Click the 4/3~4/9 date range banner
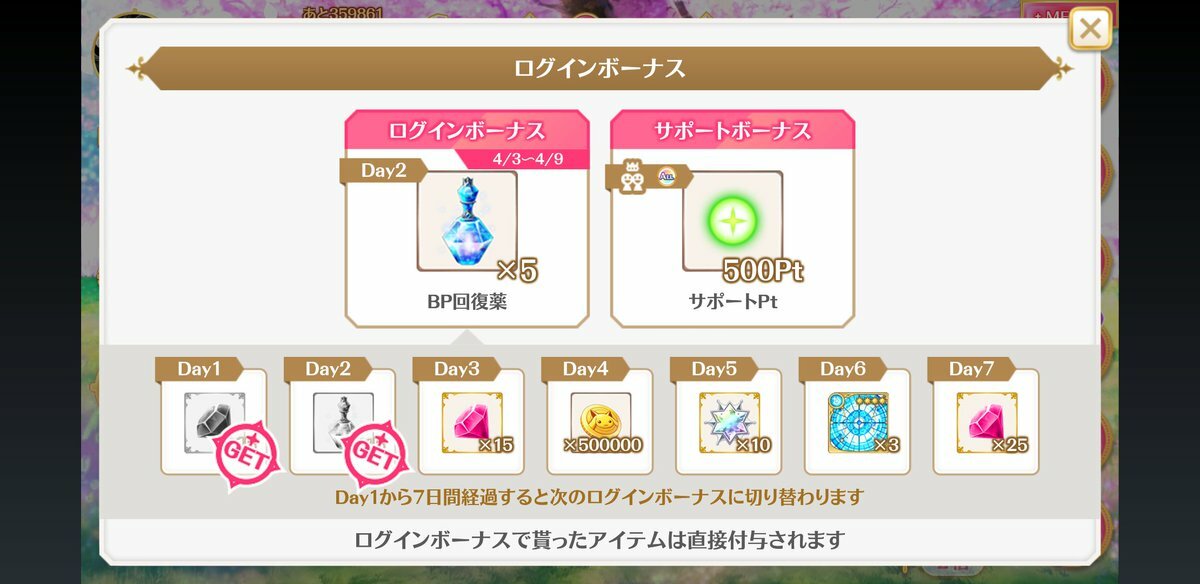 pos(522,160)
